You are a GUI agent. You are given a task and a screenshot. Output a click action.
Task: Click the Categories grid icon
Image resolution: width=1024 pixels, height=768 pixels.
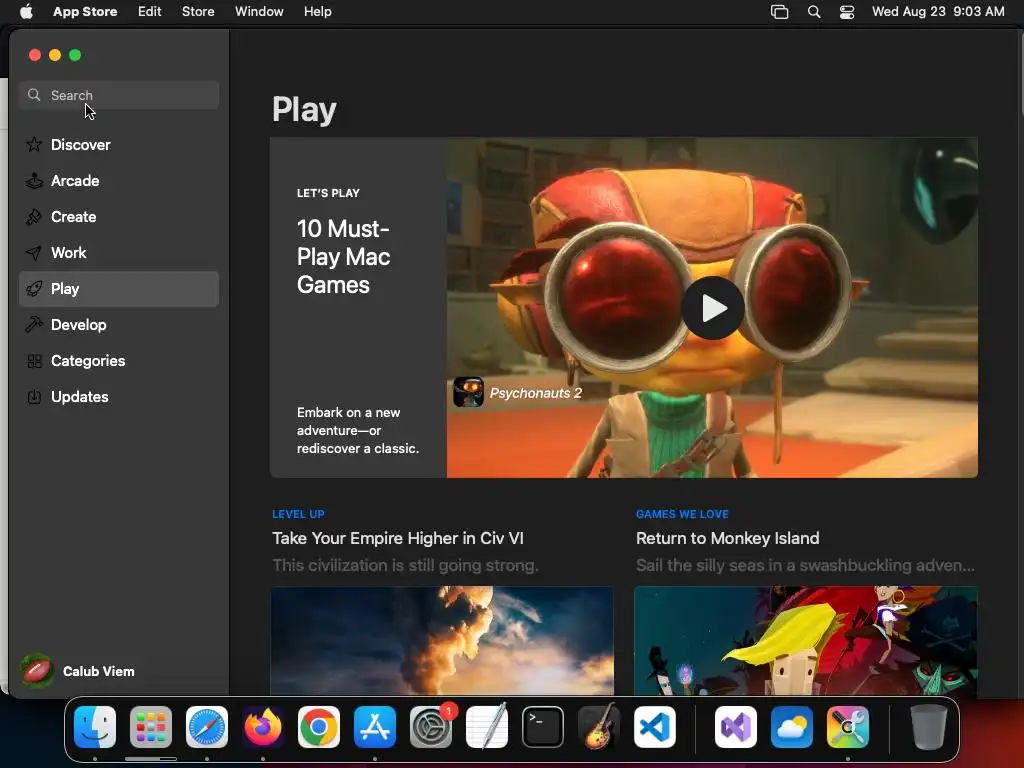pyautogui.click(x=34, y=360)
